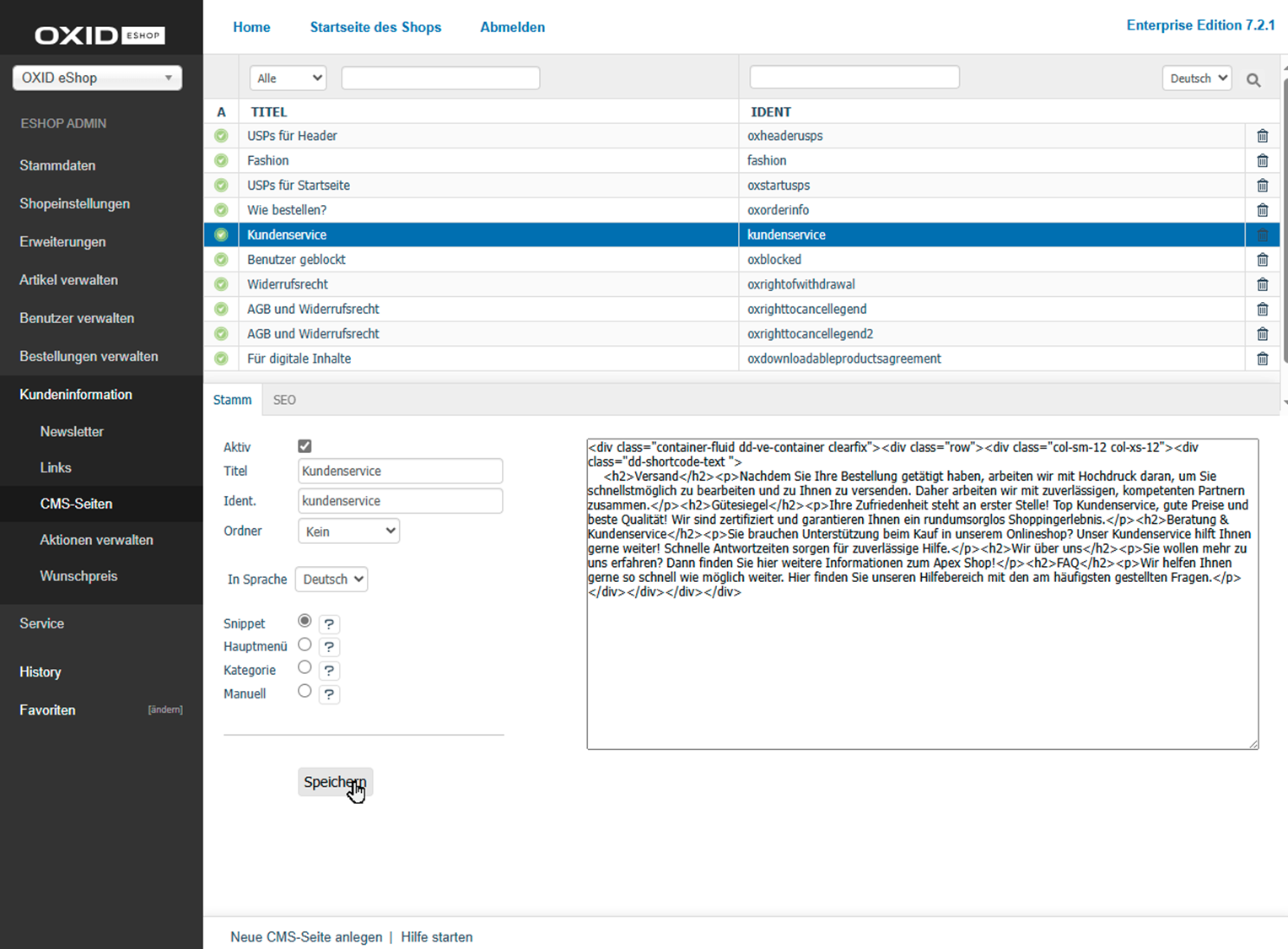Screen dimensions: 1288x949
Task: Delete the Für digitale Inhalte page
Action: point(1262,359)
